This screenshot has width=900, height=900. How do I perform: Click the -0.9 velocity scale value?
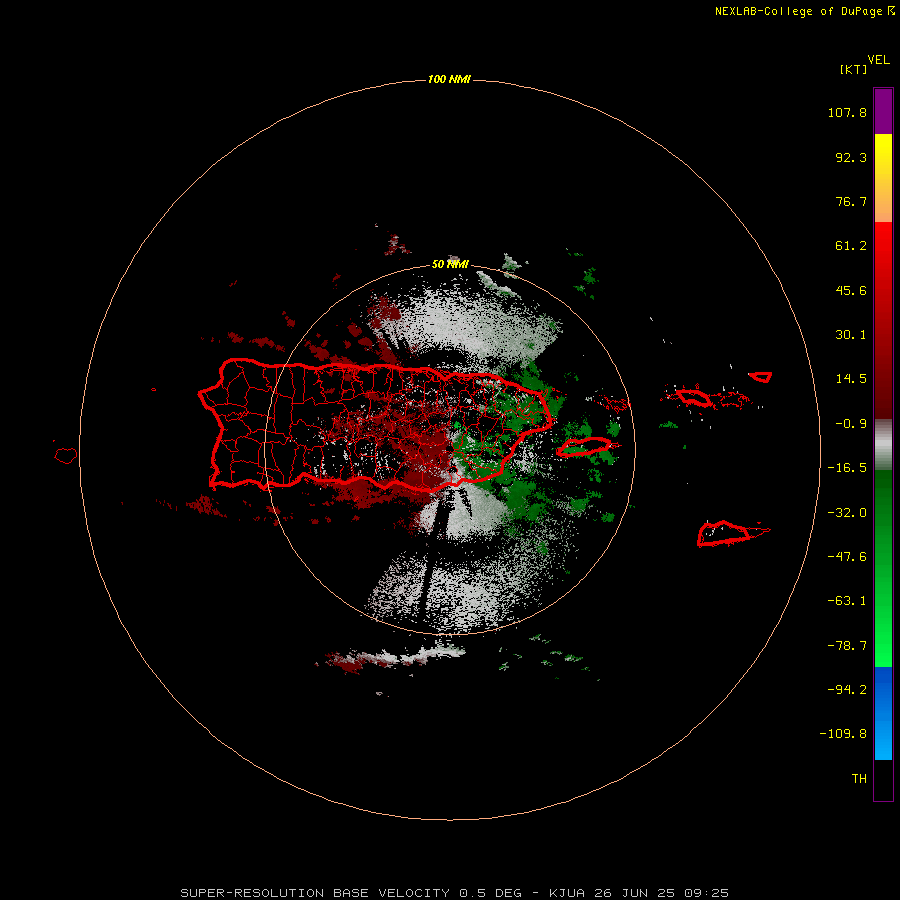tap(851, 424)
